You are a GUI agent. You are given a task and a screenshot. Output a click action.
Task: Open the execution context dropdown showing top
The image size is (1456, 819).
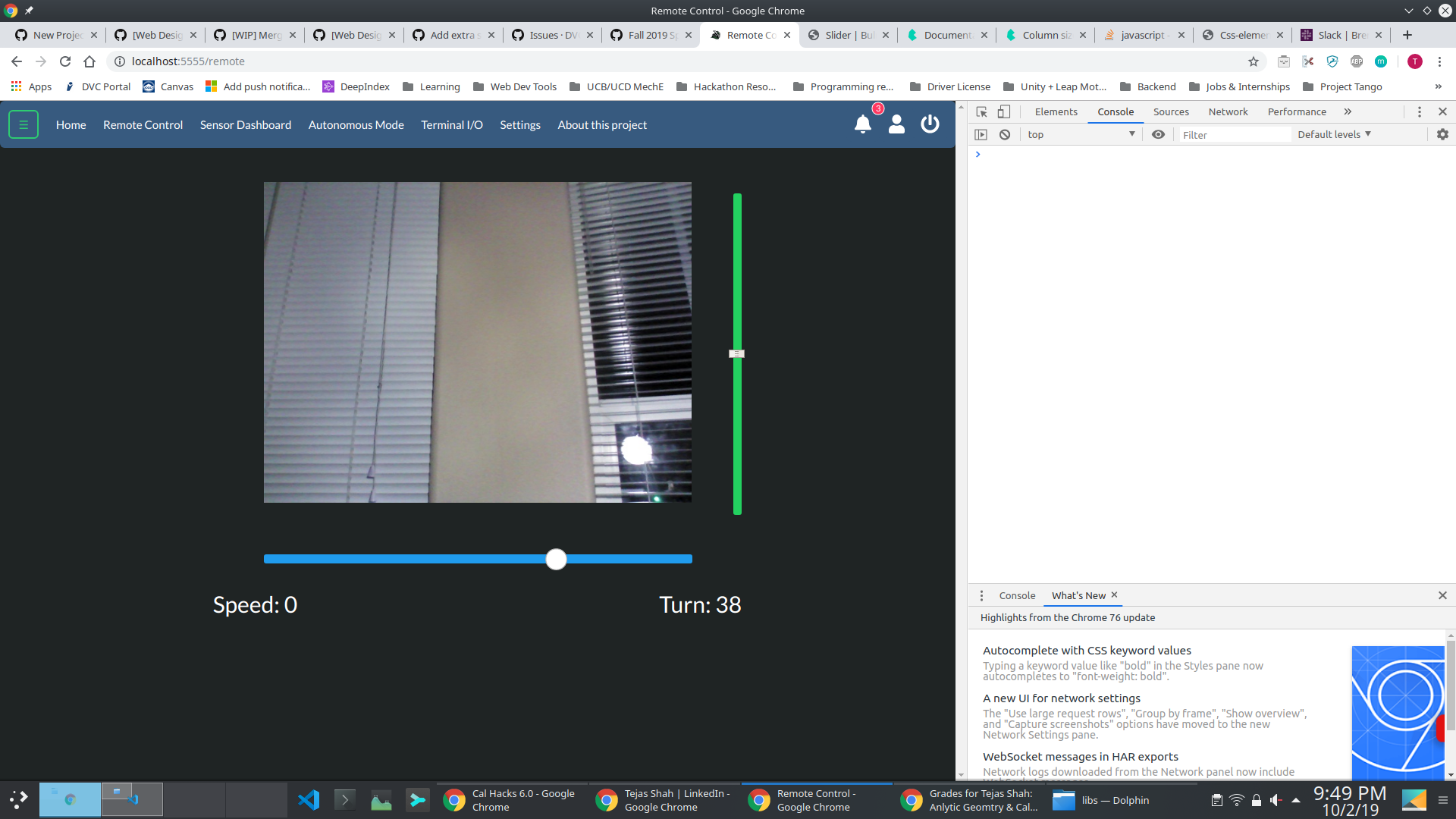(x=1081, y=134)
